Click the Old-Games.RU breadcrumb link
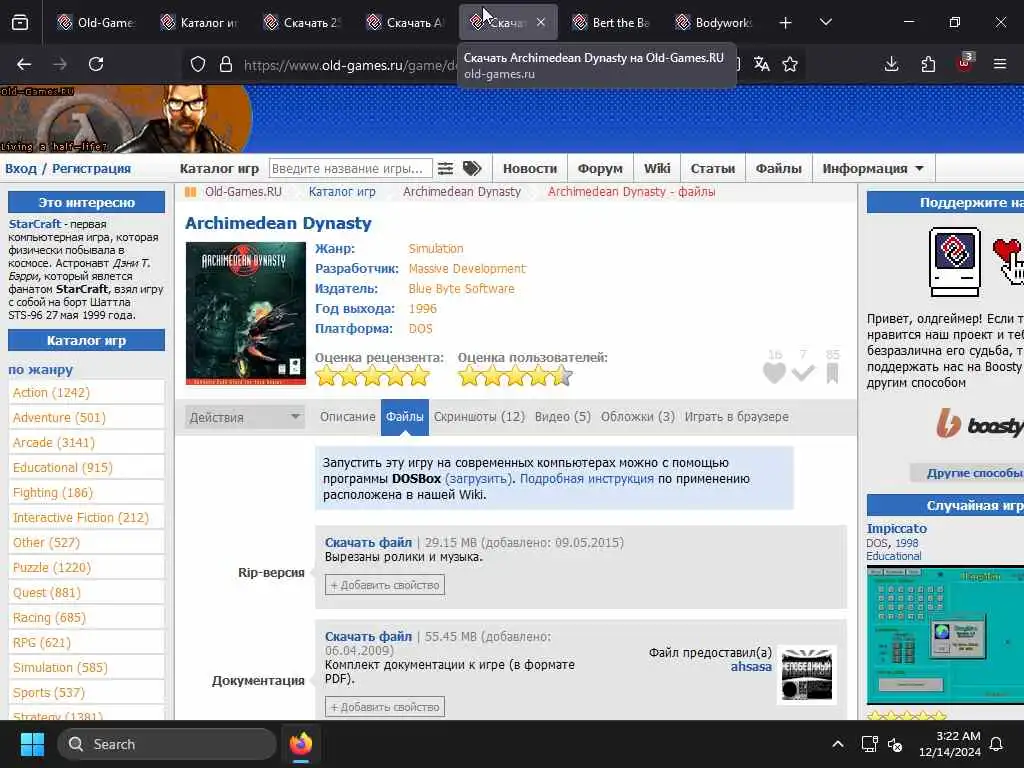Screen dimensions: 1024x768 click(243, 191)
